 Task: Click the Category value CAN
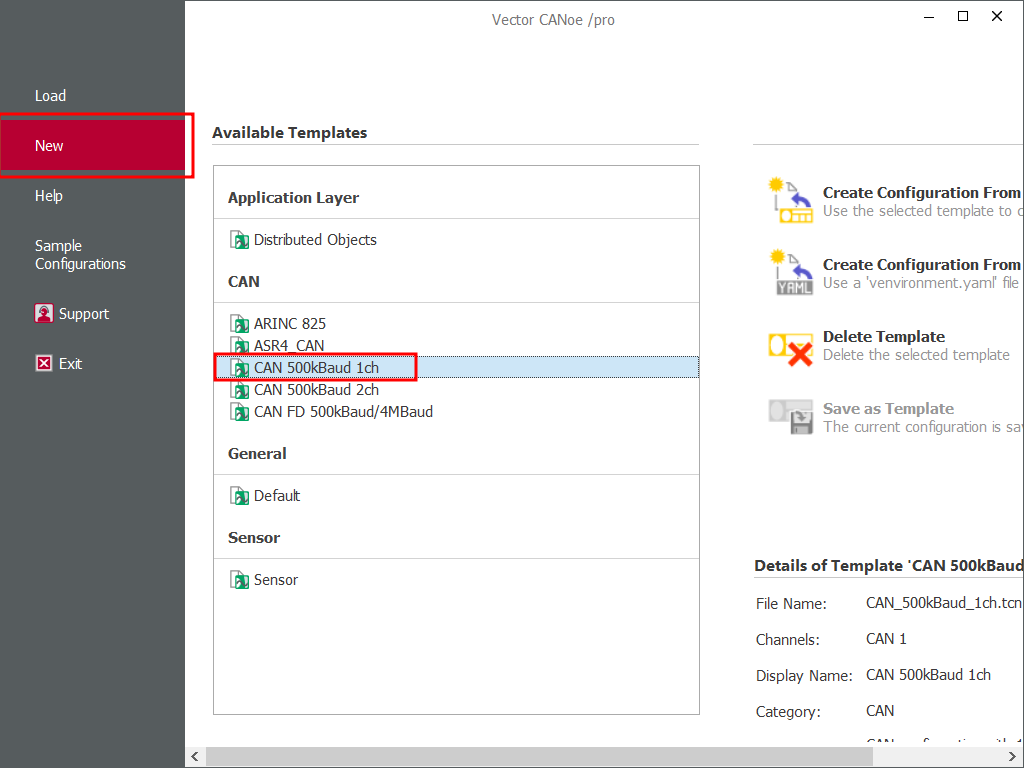click(880, 711)
